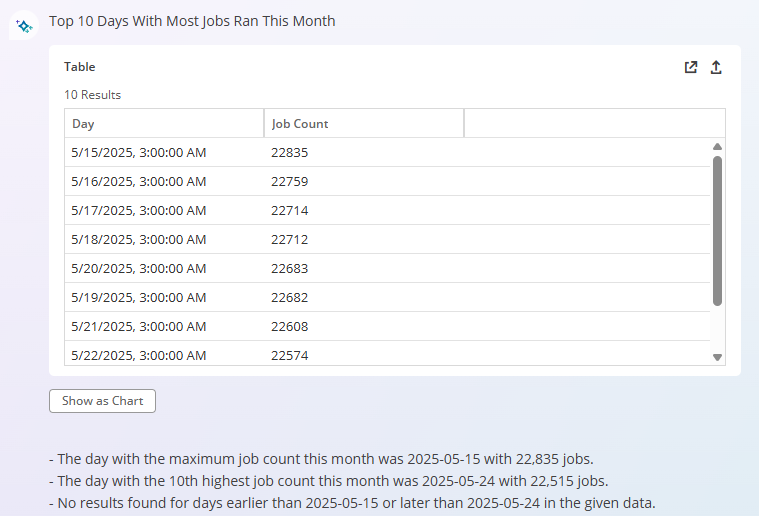Click the table's vertical scrollbar thumb
The height and width of the screenshot is (516, 759).
point(717,231)
